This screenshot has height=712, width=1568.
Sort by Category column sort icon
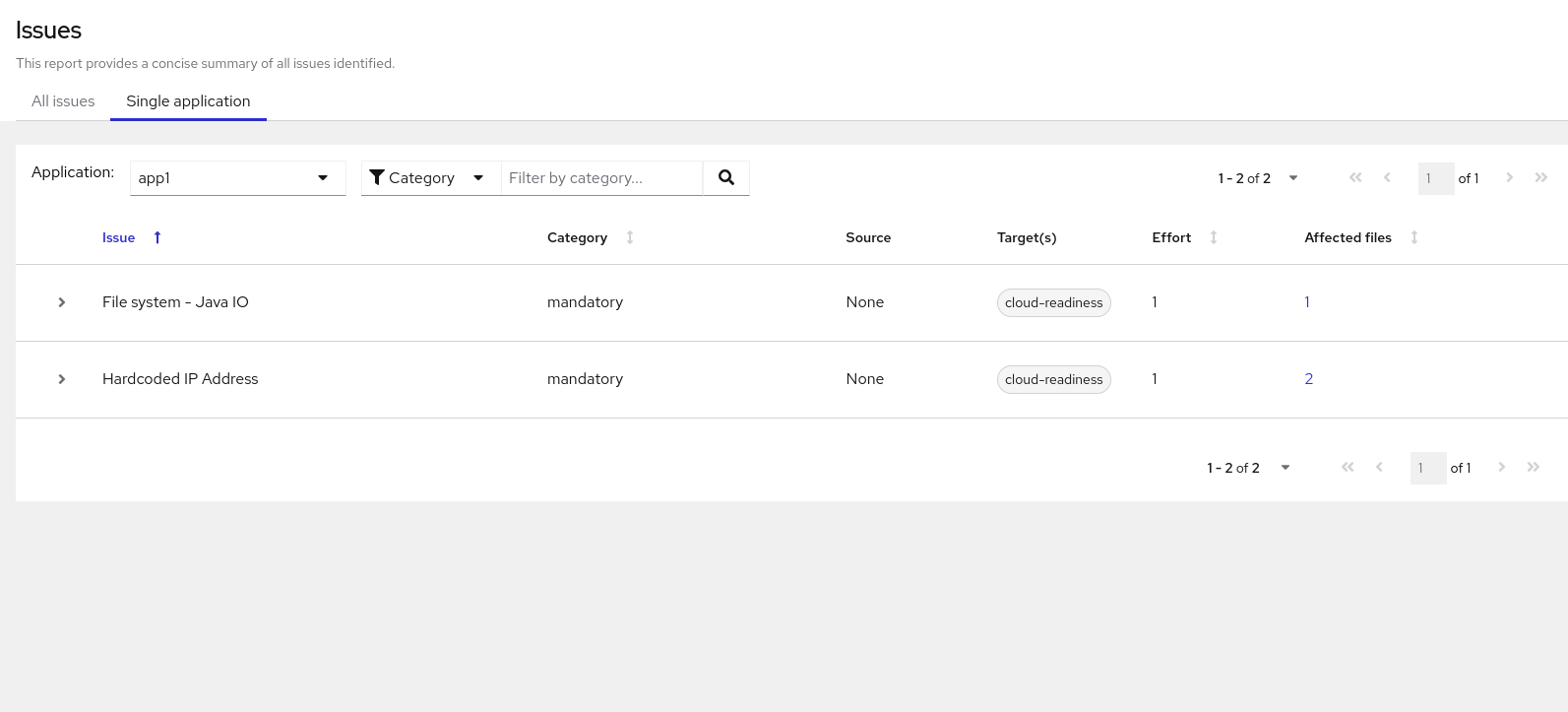pyautogui.click(x=630, y=237)
